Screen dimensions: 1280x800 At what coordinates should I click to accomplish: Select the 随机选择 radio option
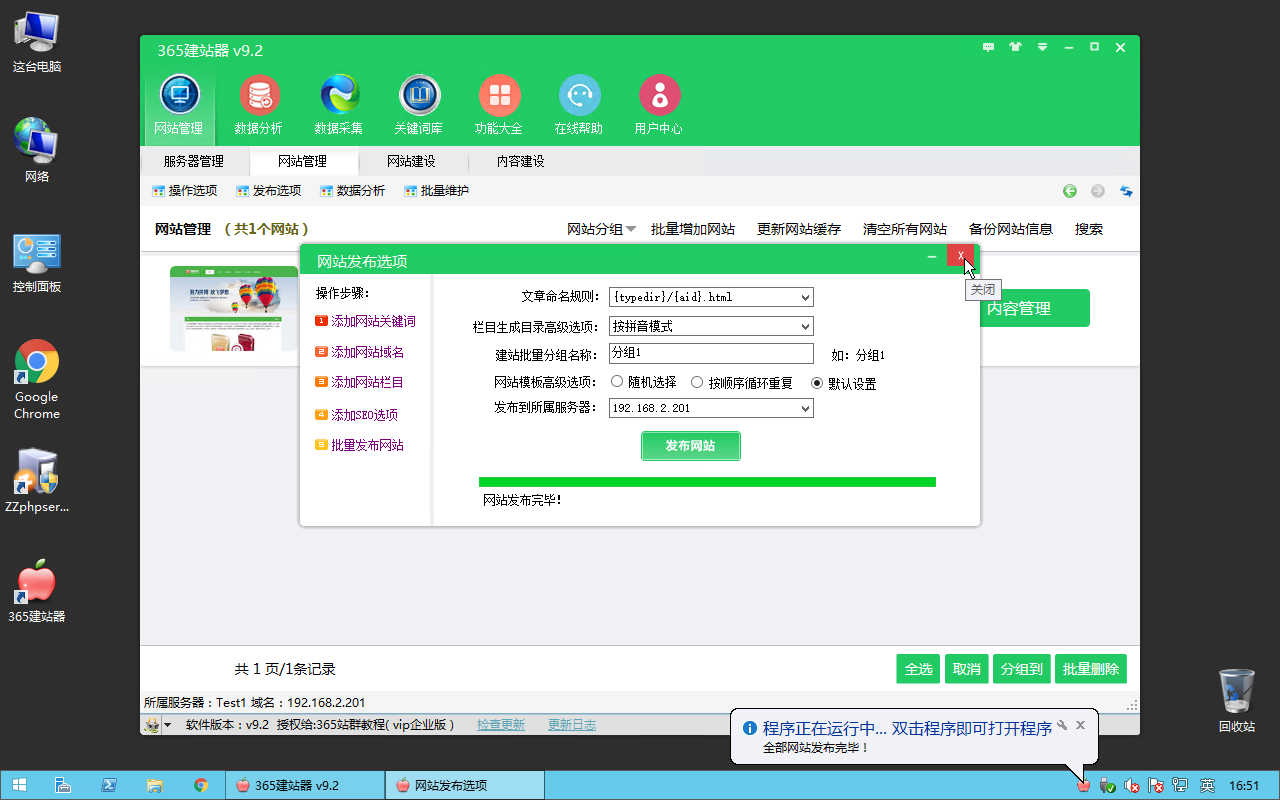pos(617,382)
